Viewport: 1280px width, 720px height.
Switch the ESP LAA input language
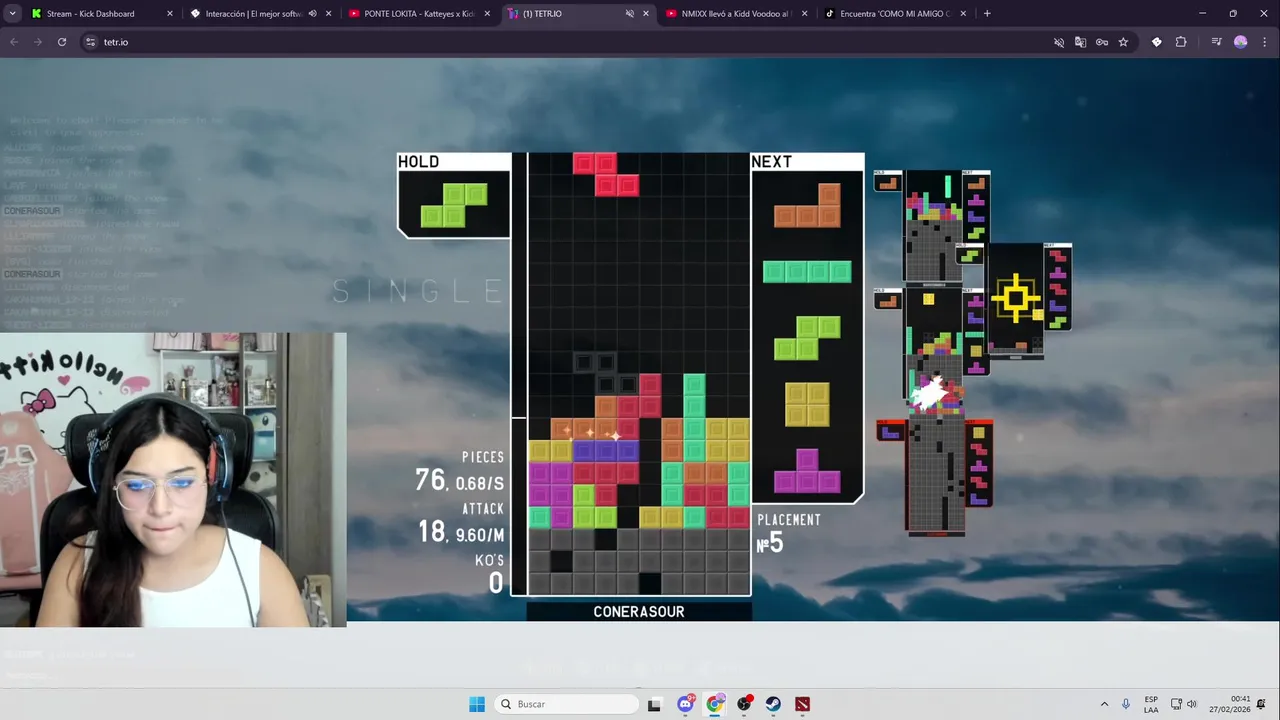[x=1151, y=704]
